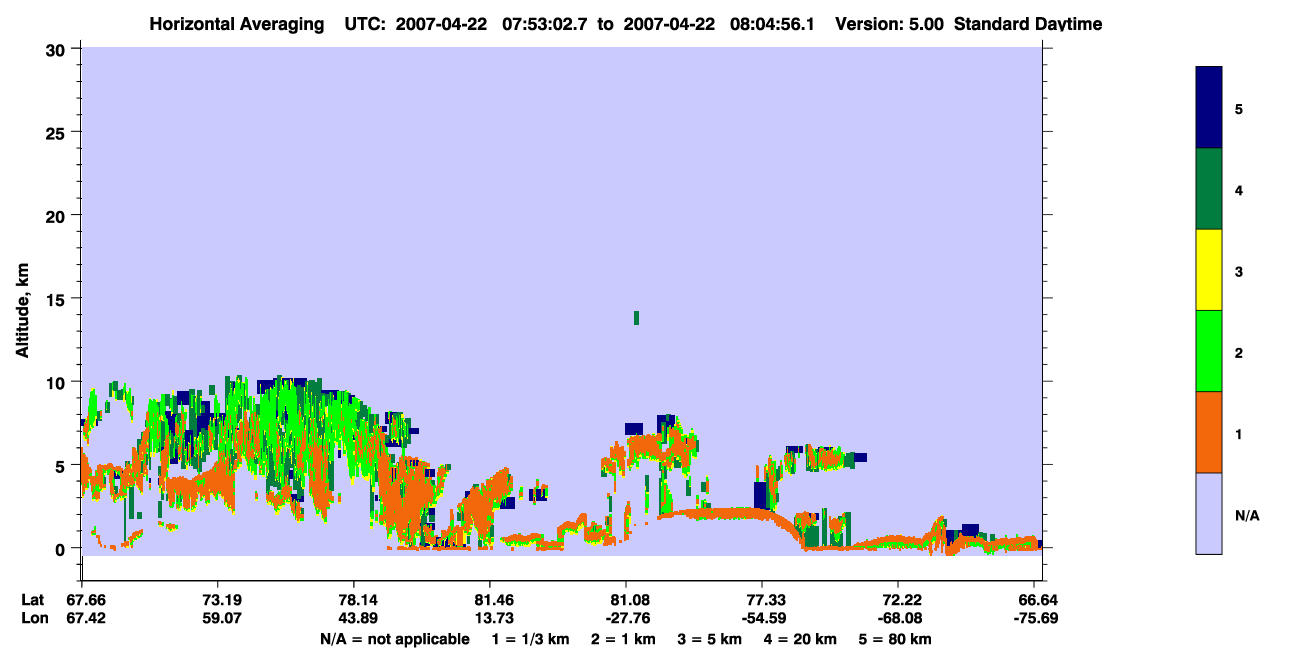The height and width of the screenshot is (667, 1300).
Task: Click the y-axis tick label 20
Action: (x=58, y=215)
